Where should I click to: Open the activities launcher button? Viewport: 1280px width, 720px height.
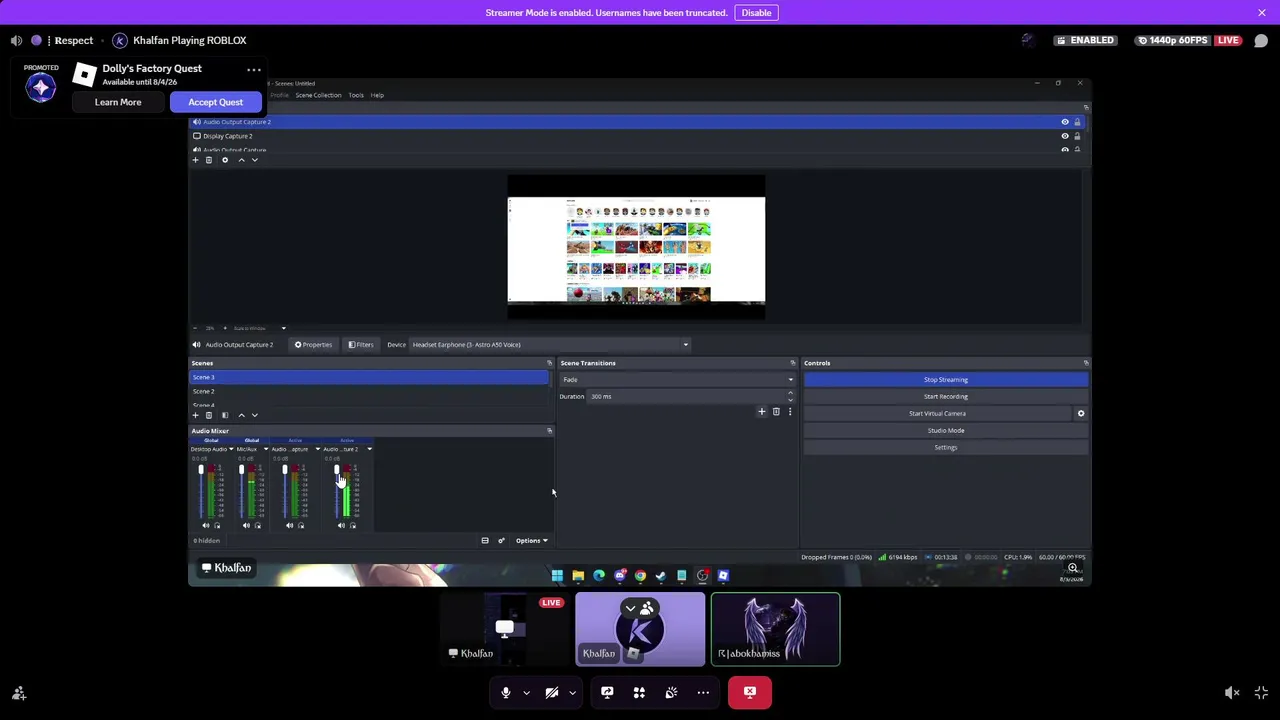click(x=639, y=692)
